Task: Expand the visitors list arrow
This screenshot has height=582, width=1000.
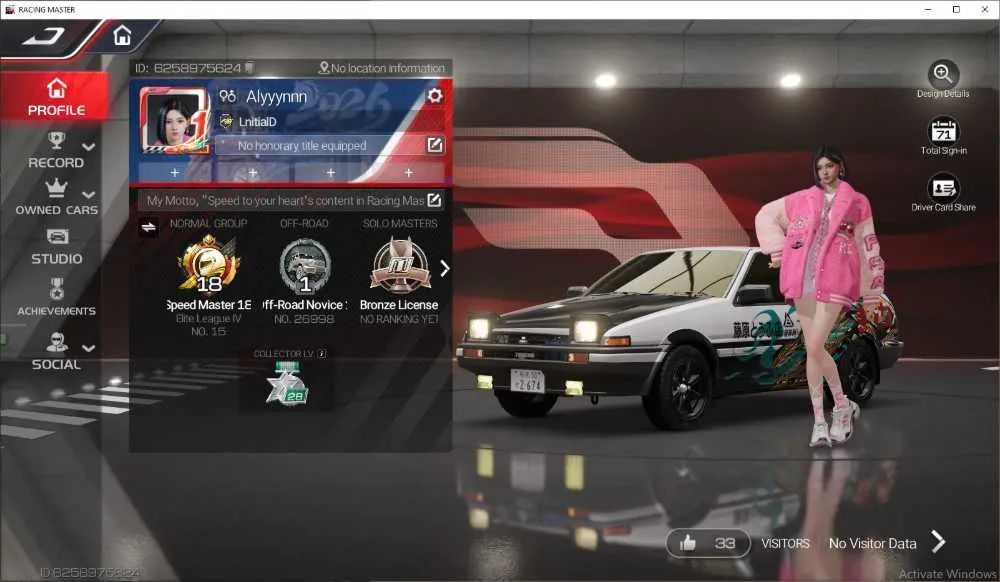Action: pos(938,542)
